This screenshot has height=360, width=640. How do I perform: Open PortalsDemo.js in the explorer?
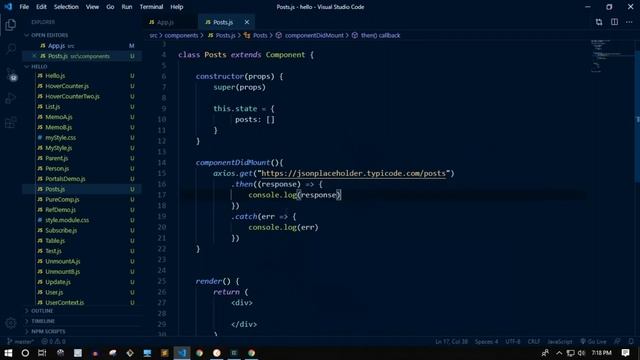coord(83,179)
